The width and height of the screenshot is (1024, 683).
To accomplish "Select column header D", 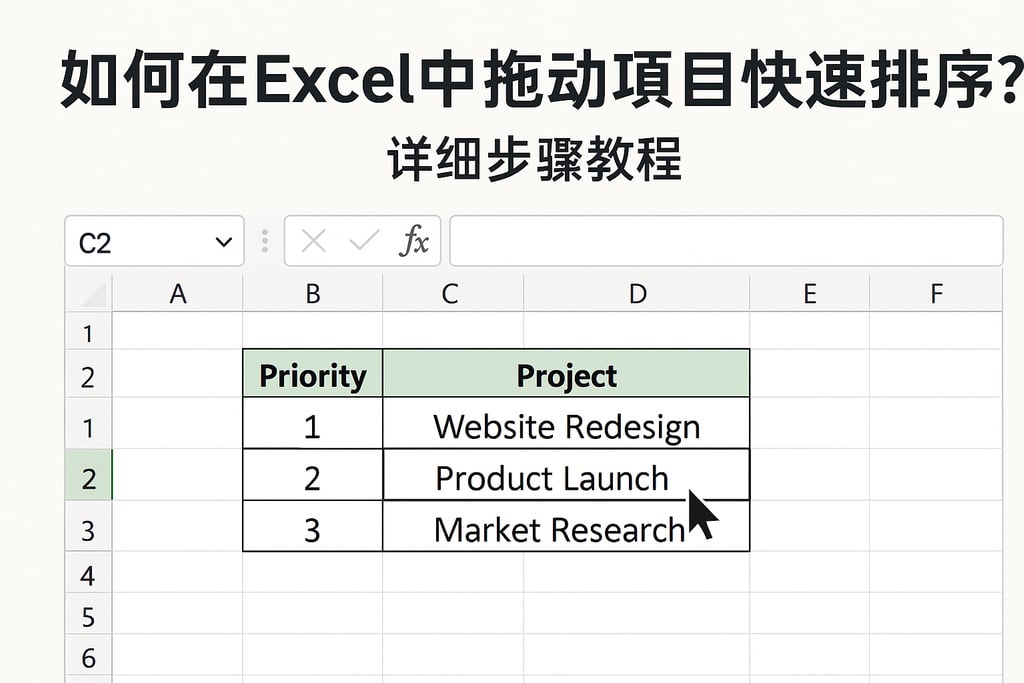I will pyautogui.click(x=637, y=294).
